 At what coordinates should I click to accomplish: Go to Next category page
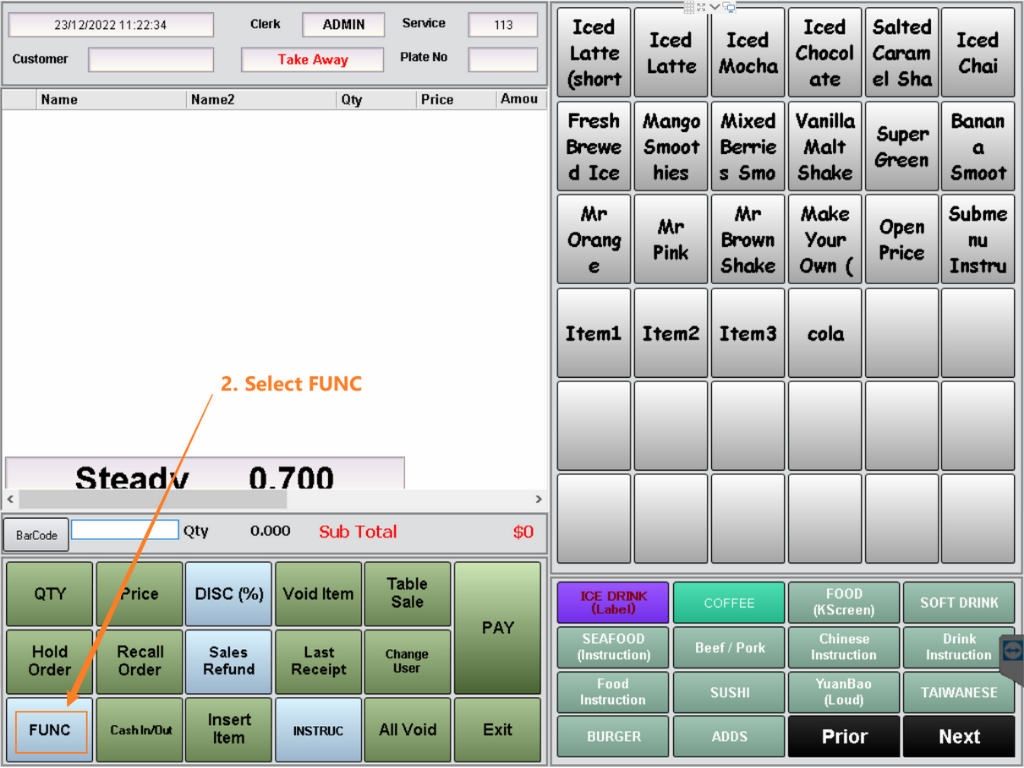[x=959, y=736]
